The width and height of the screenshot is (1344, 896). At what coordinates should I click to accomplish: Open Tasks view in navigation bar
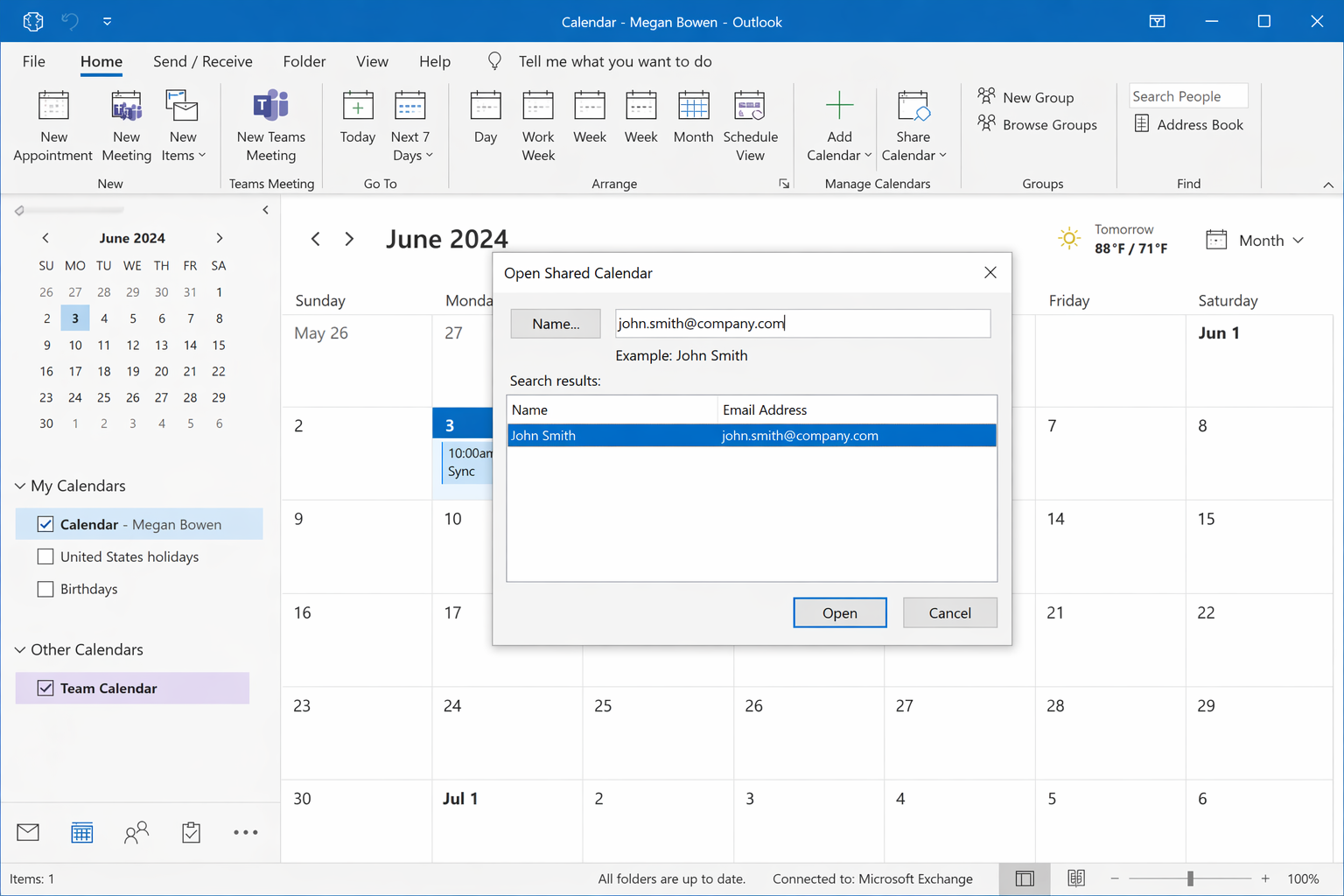[191, 832]
